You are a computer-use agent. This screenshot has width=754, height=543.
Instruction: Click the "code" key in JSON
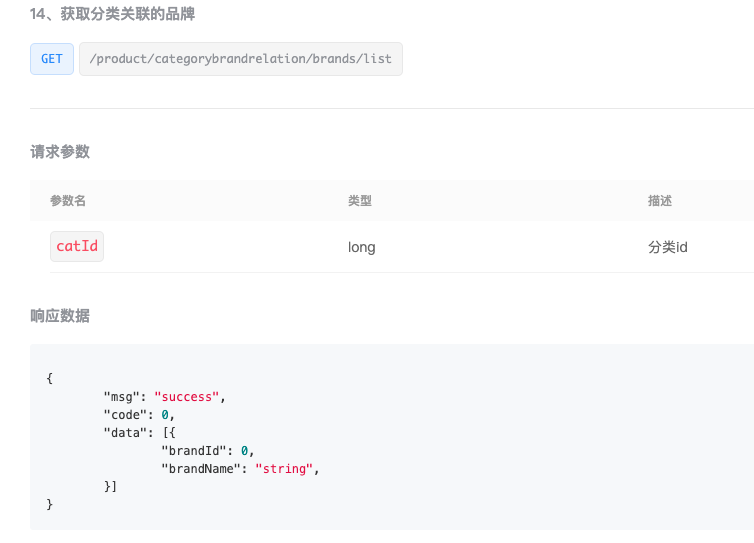[126, 415]
